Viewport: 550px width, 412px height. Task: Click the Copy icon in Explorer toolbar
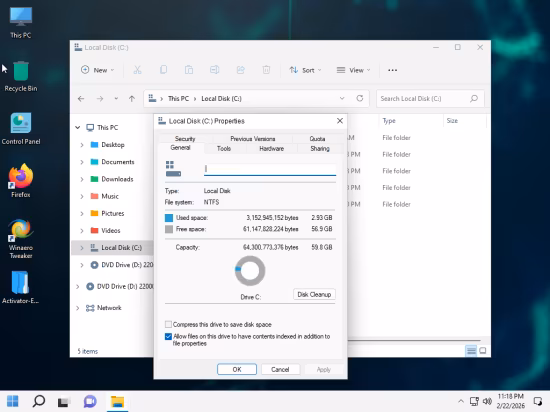163,70
